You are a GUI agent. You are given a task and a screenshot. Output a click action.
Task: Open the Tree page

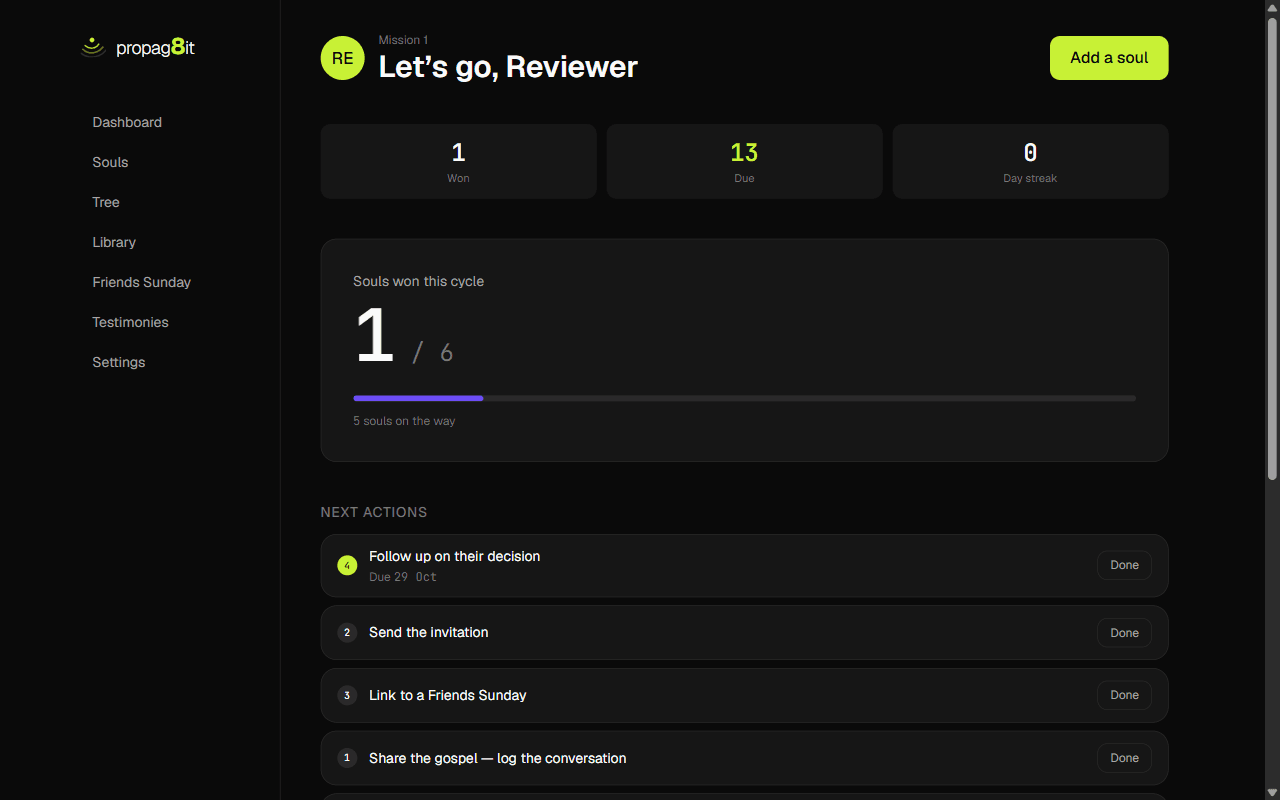tap(106, 202)
